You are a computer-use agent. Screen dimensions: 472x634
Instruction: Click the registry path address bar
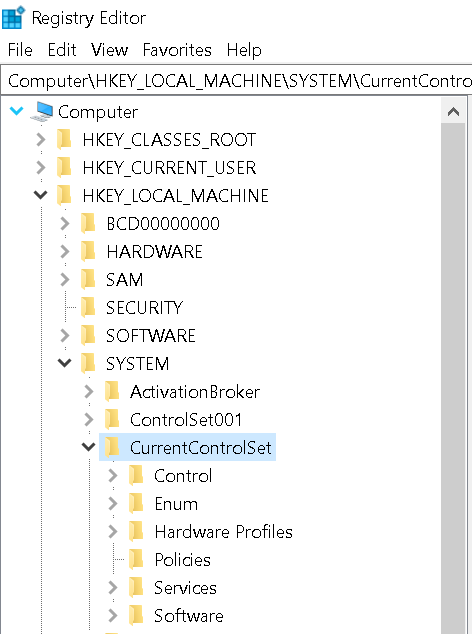click(237, 81)
